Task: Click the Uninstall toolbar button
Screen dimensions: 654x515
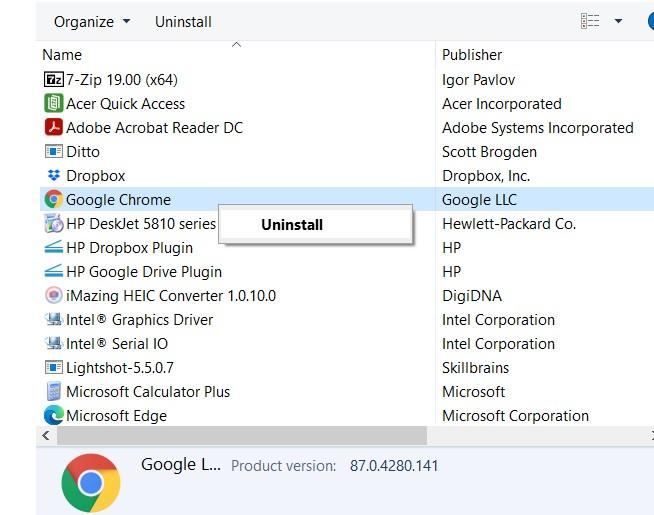Action: click(183, 22)
